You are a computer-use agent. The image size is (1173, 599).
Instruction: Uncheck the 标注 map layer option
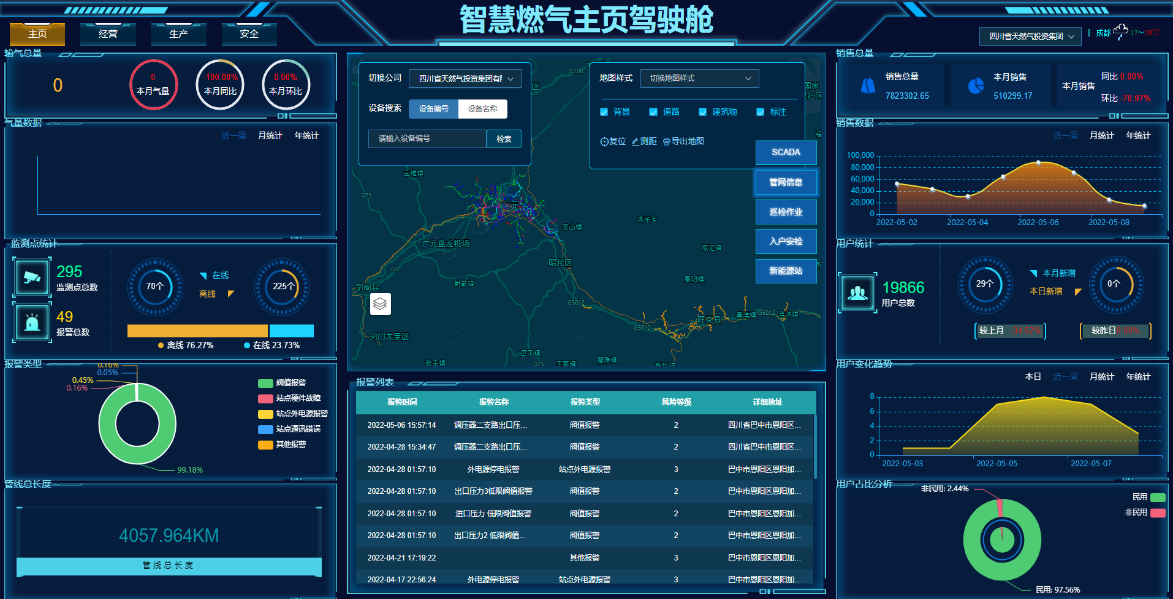point(760,112)
